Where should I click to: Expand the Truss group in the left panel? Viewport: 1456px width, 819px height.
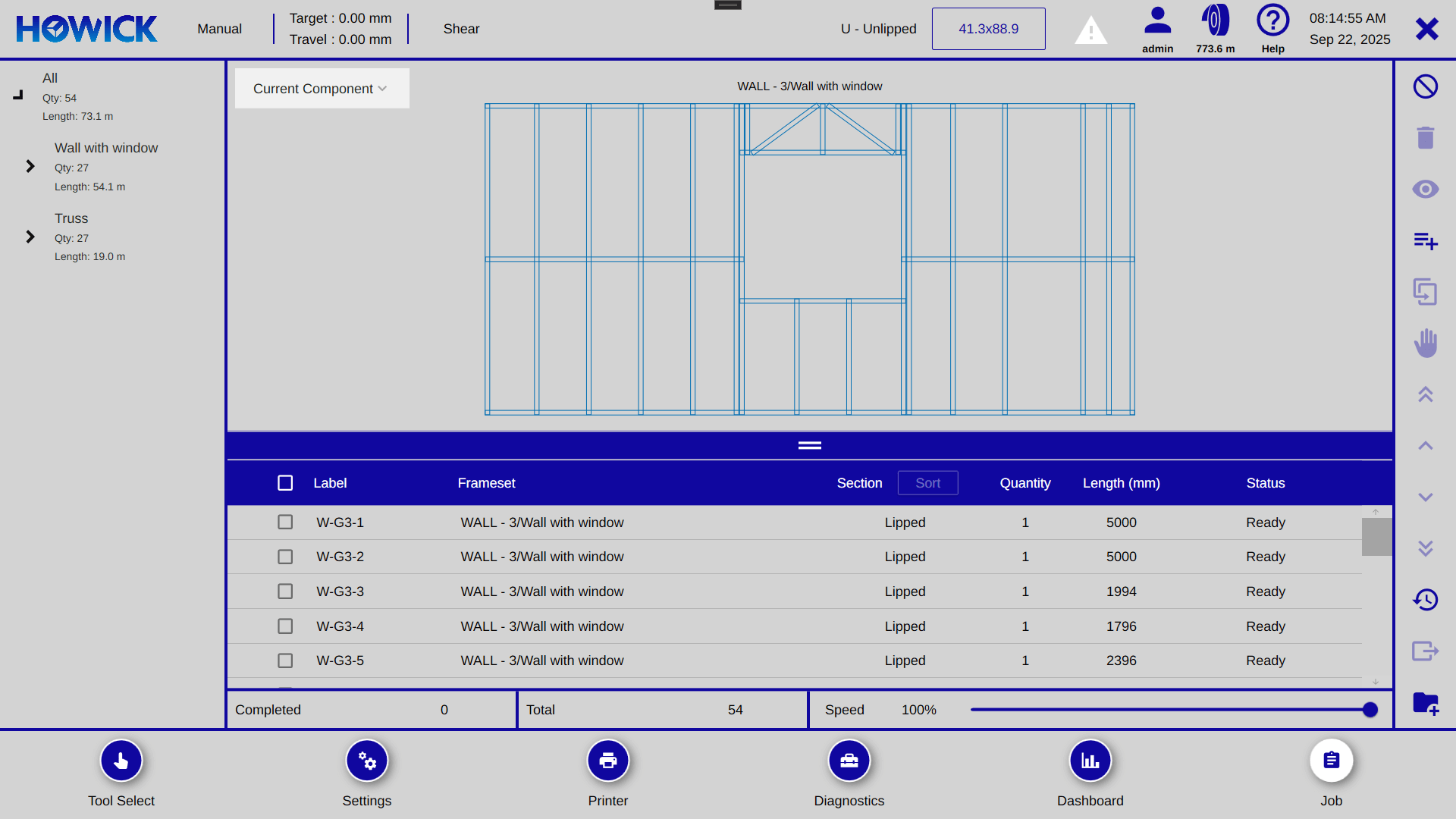pyautogui.click(x=30, y=237)
